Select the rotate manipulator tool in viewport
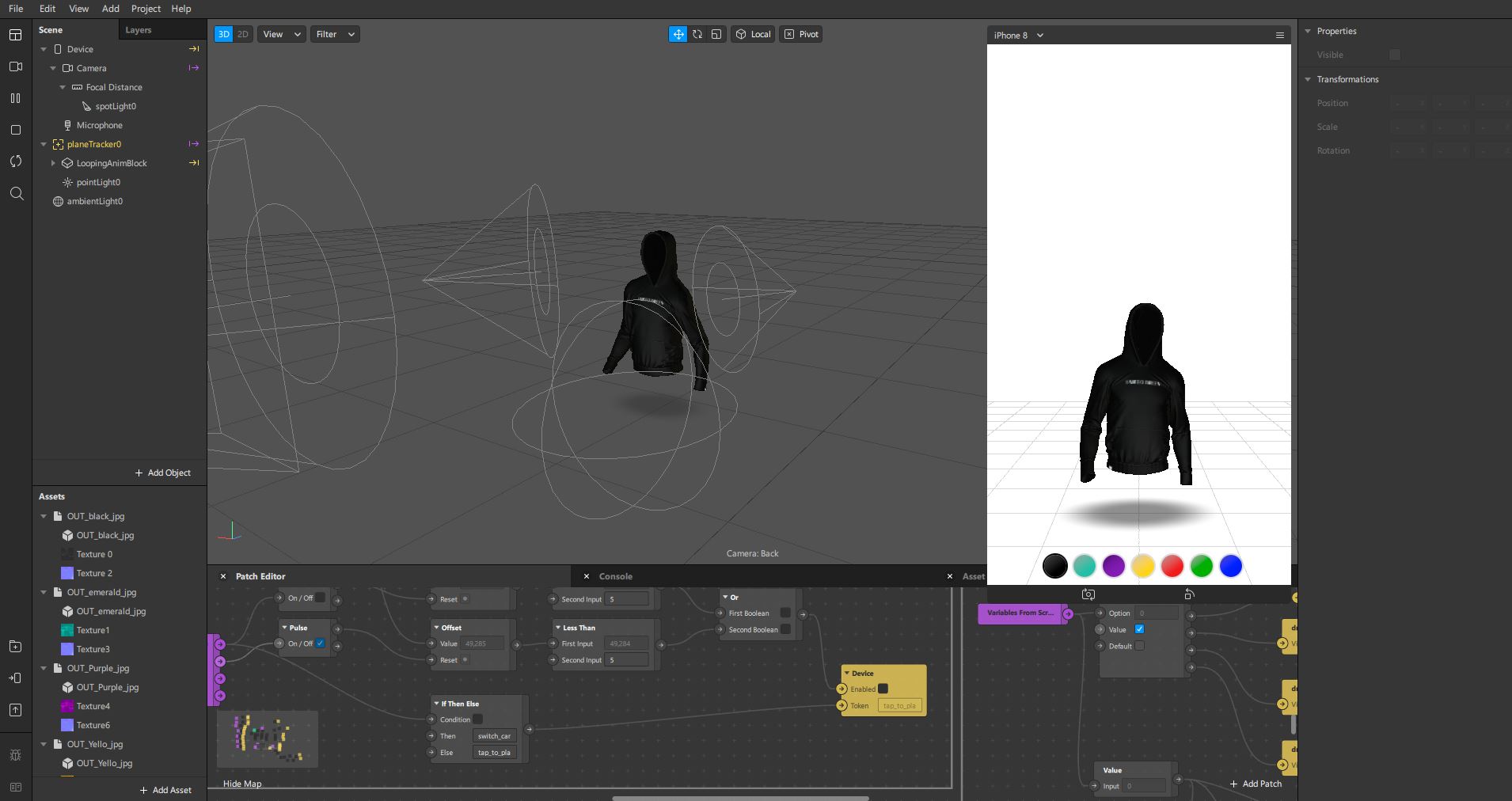Viewport: 1512px width, 801px height. tap(697, 34)
